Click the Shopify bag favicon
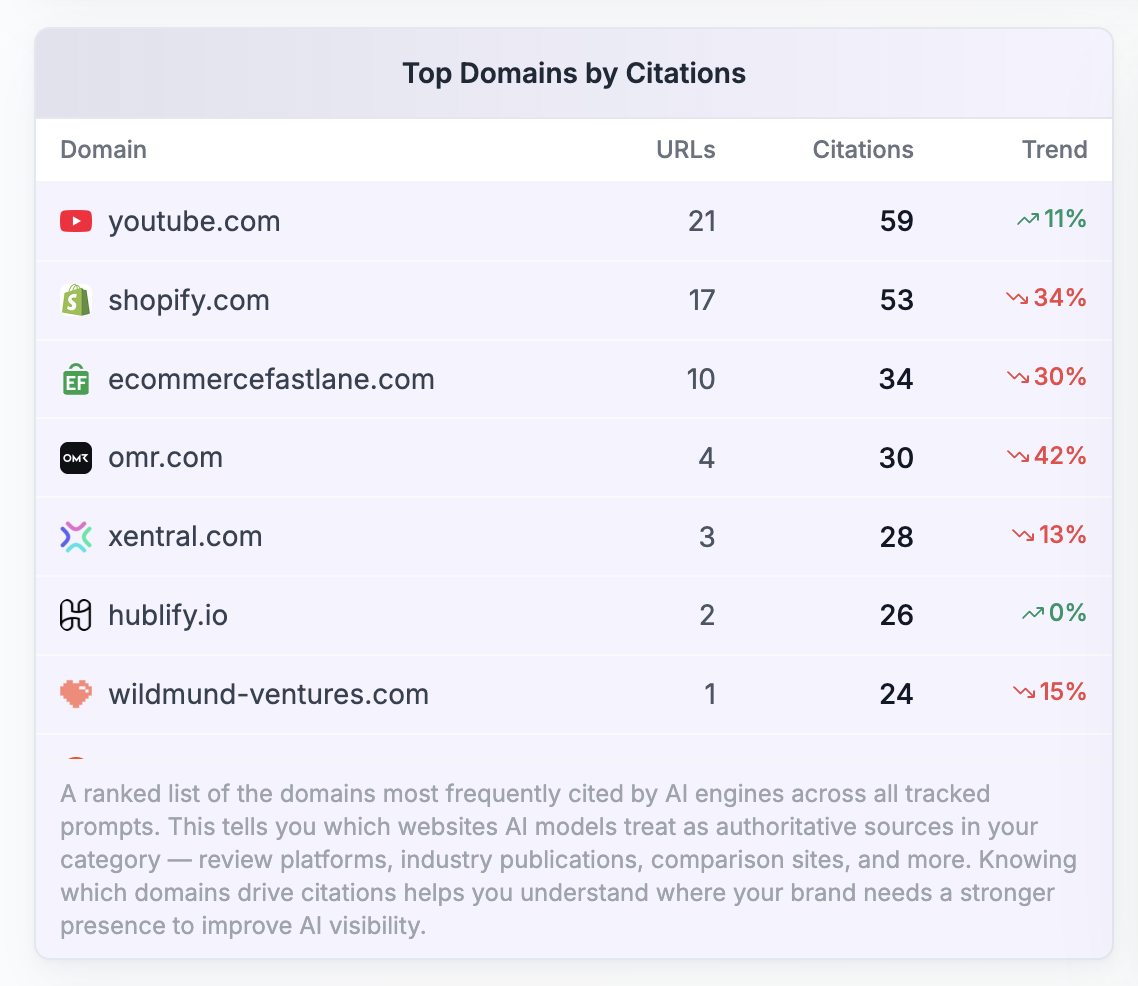Image resolution: width=1138 pixels, height=986 pixels. [75, 300]
